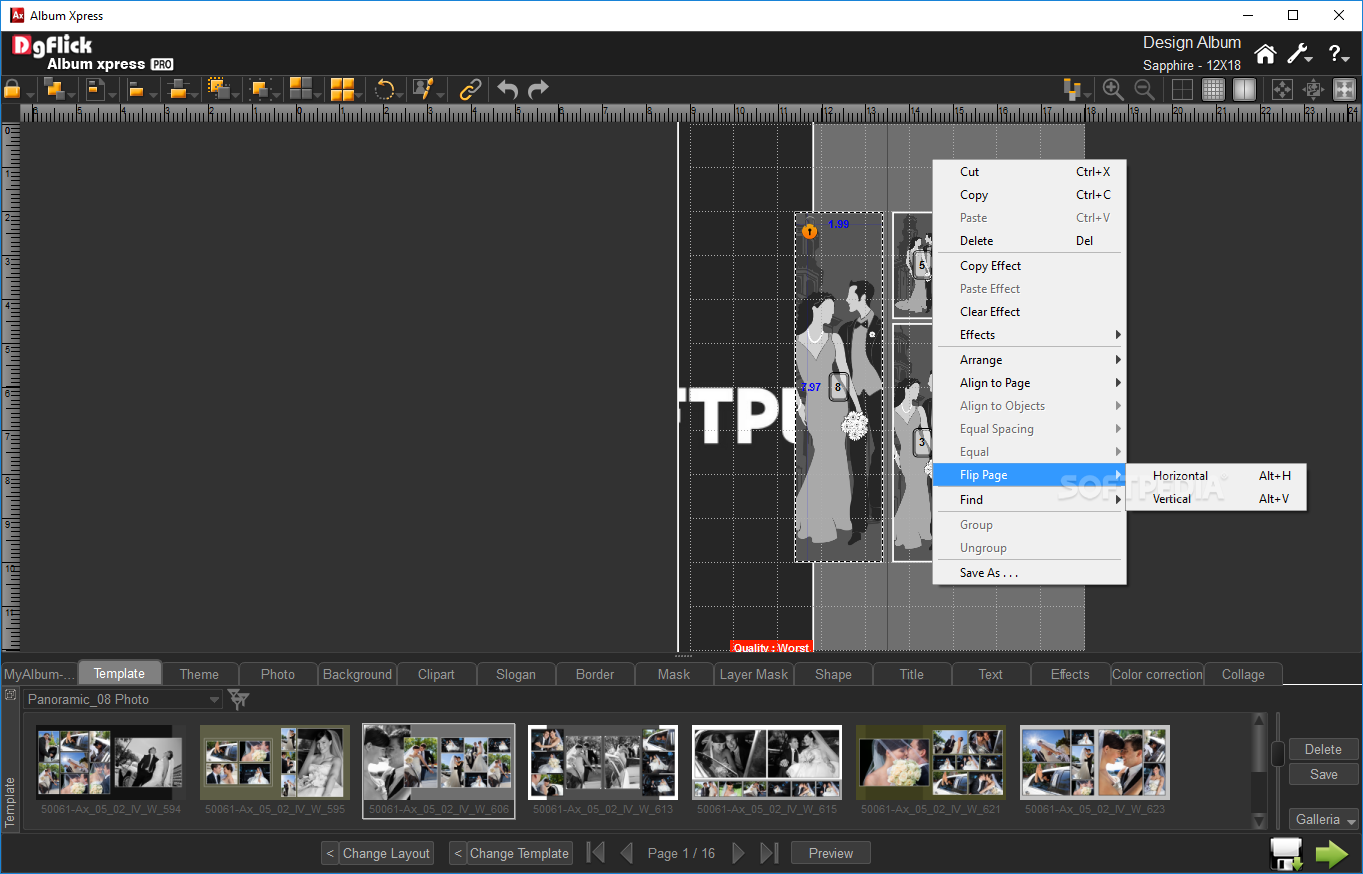
Task: Open Arrange submenu in context menu
Action: click(x=1029, y=360)
